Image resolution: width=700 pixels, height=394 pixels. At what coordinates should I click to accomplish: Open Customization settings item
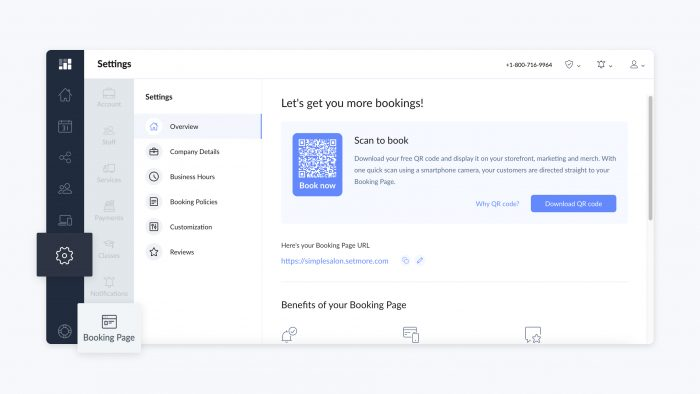[x=198, y=227]
